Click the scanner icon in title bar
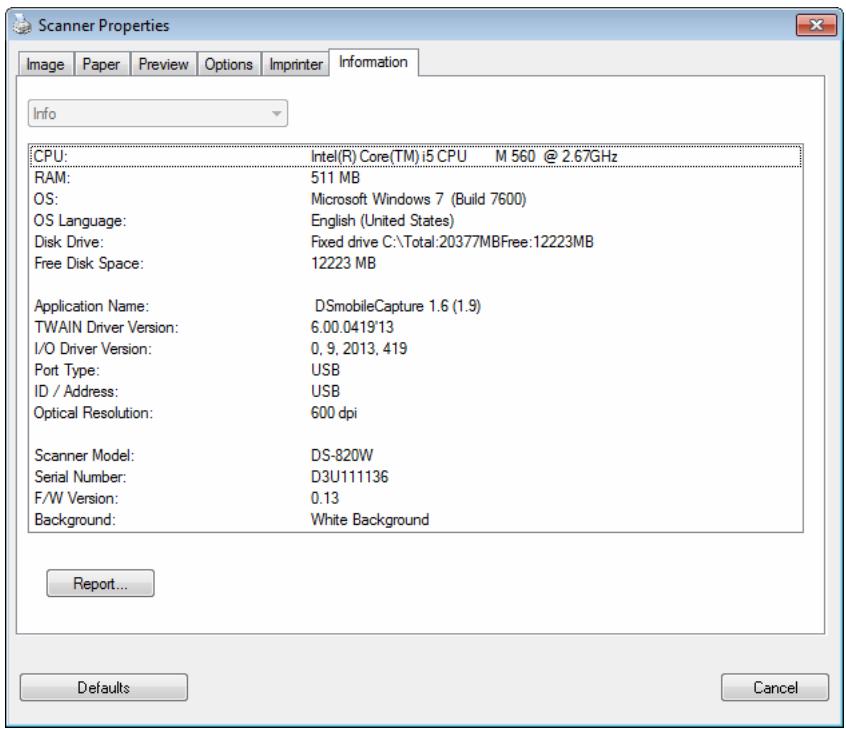 [22, 25]
